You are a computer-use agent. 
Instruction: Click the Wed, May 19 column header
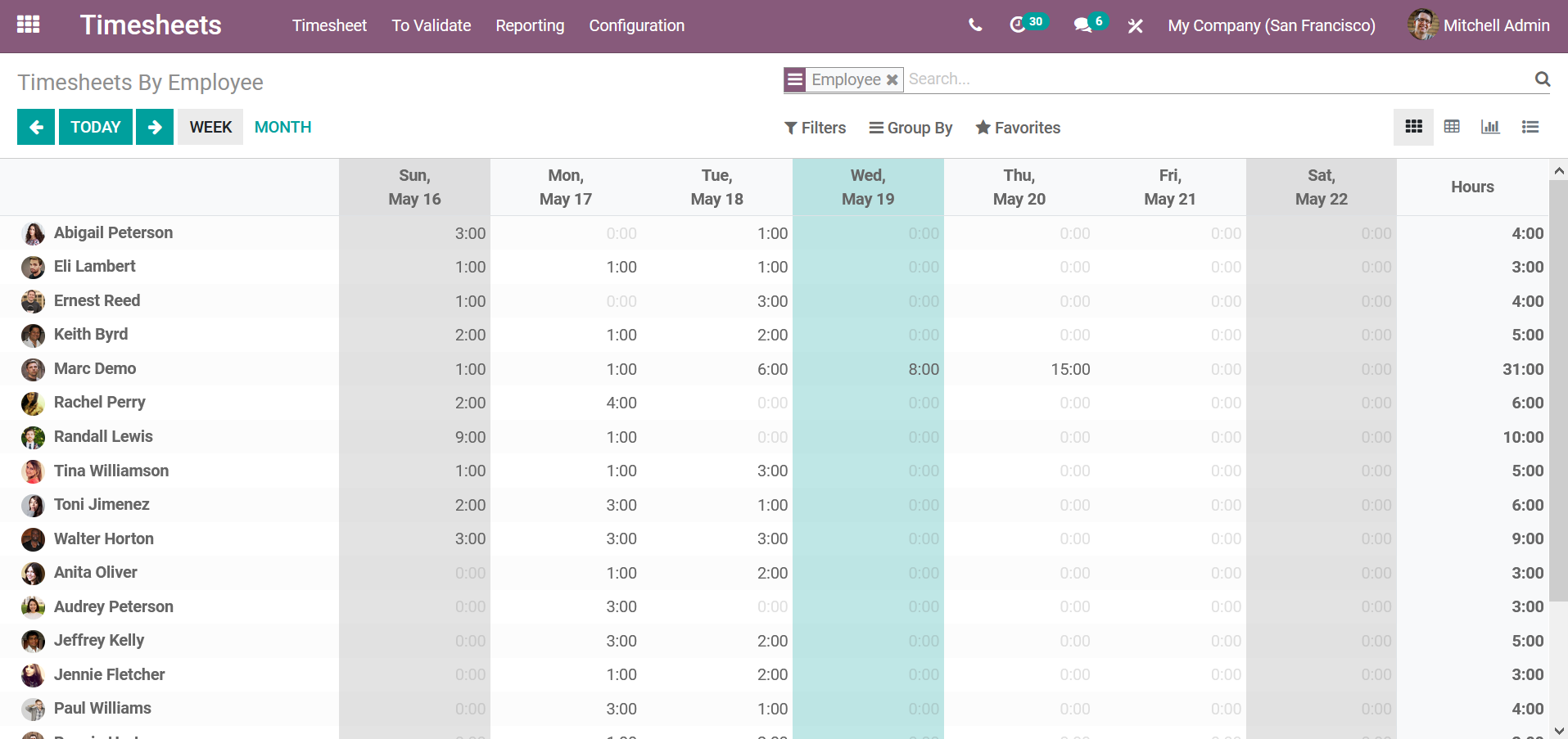pos(868,187)
